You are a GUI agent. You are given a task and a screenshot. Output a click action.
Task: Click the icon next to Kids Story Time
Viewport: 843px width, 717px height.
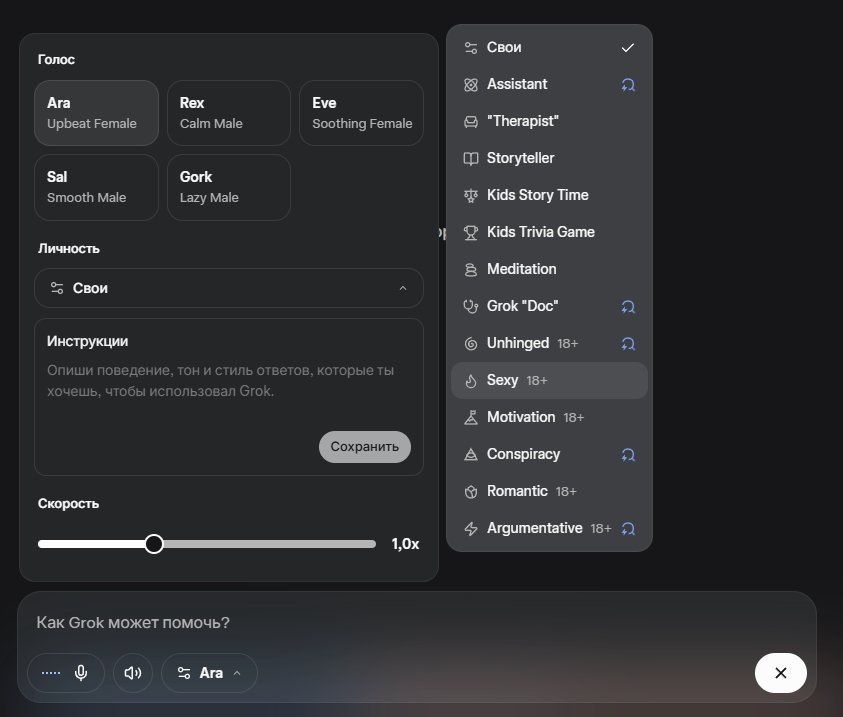[470, 196]
